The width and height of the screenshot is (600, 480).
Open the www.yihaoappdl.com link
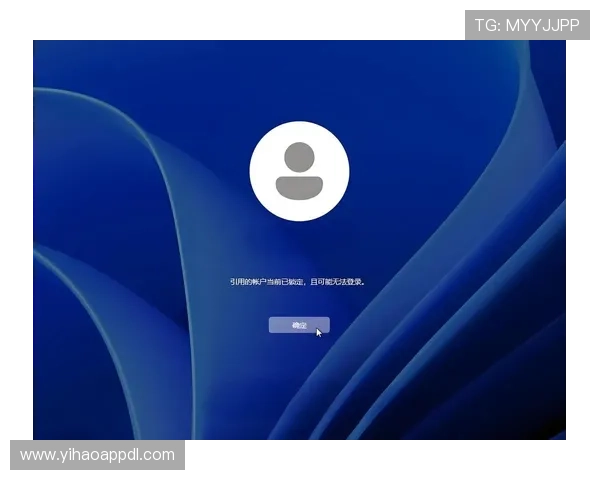98,455
